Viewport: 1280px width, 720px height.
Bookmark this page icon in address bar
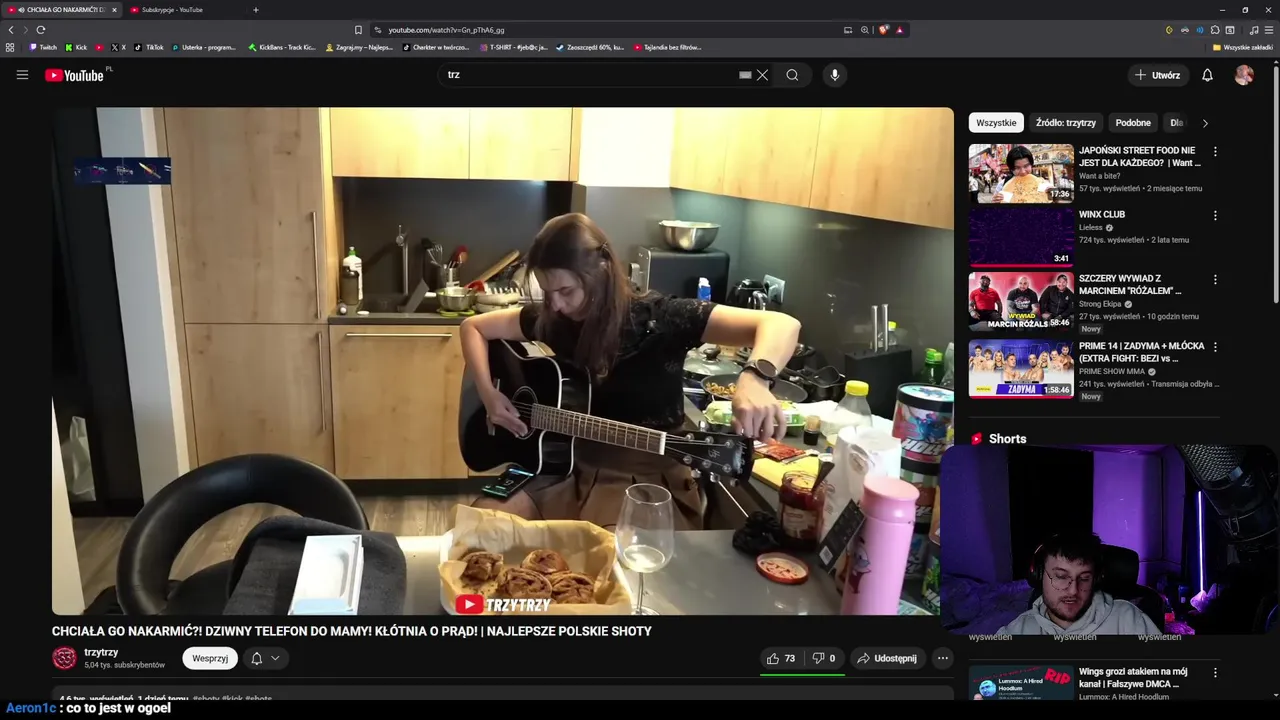359,30
